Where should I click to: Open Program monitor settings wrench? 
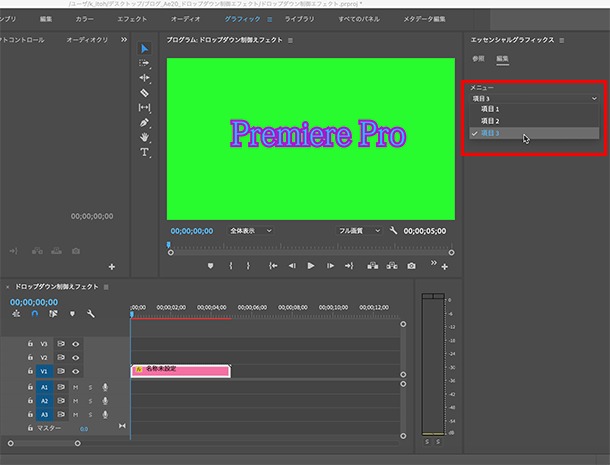(x=393, y=230)
